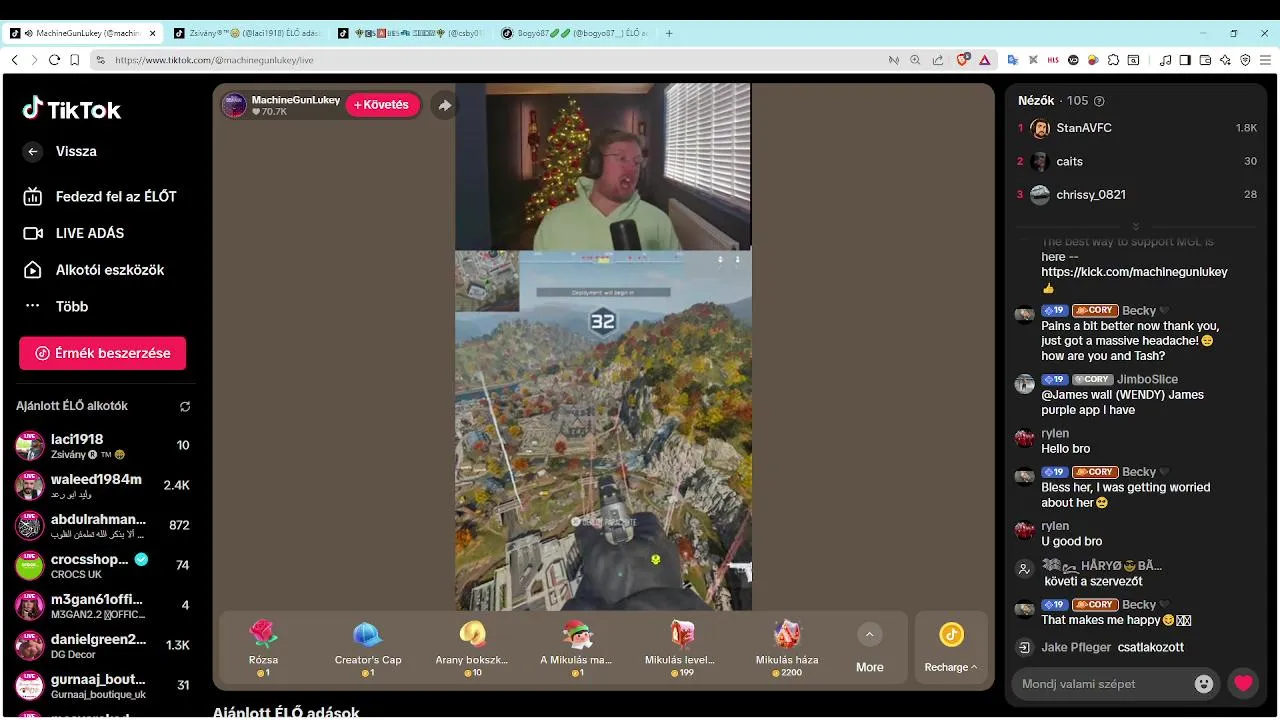Open viewer chrissy_0821 profile
The image size is (1280, 720).
pyautogui.click(x=1137, y=194)
